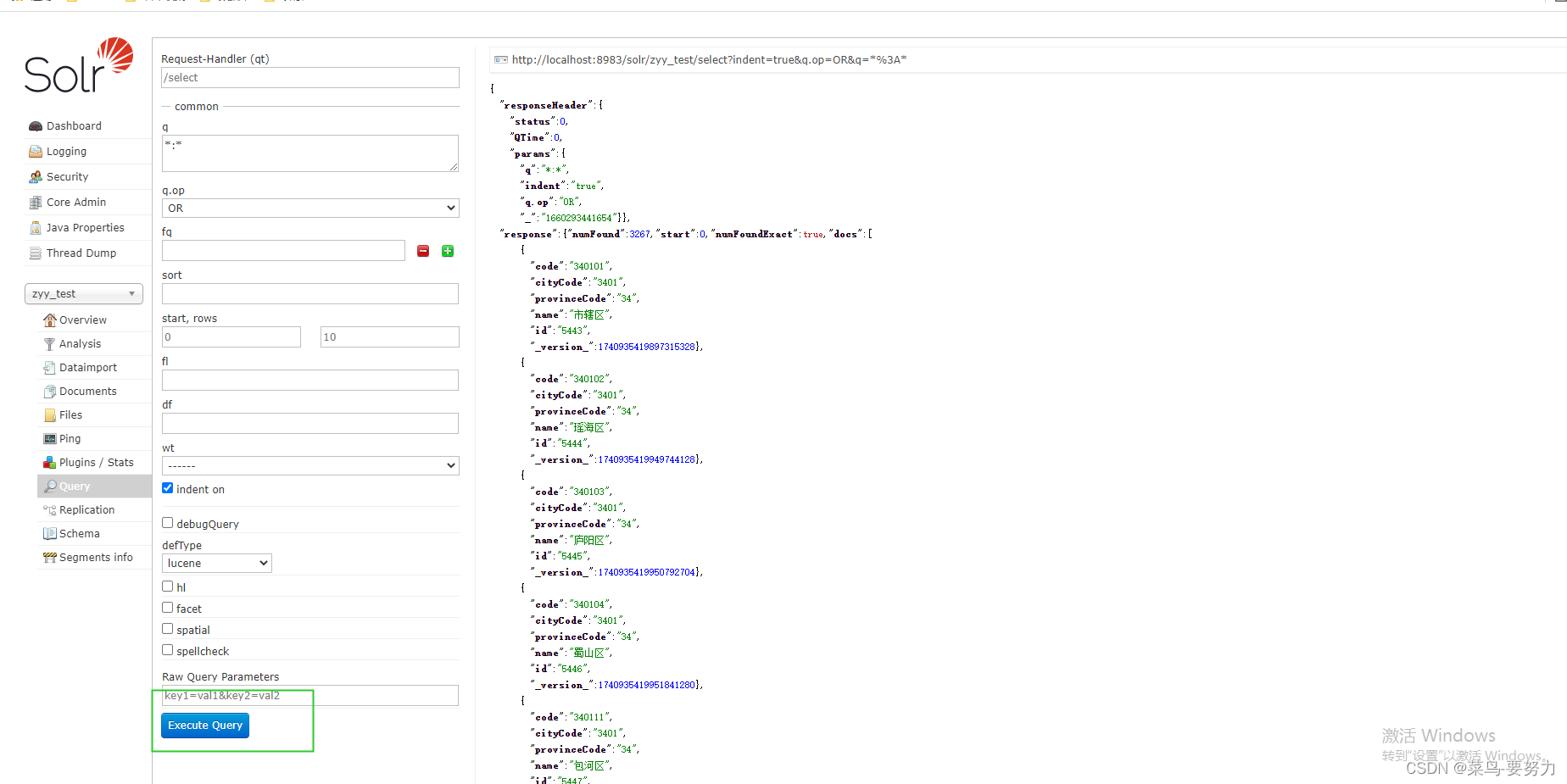Screen dimensions: 1567x784
Task: Click the code value "340101"
Action: [x=590, y=267]
